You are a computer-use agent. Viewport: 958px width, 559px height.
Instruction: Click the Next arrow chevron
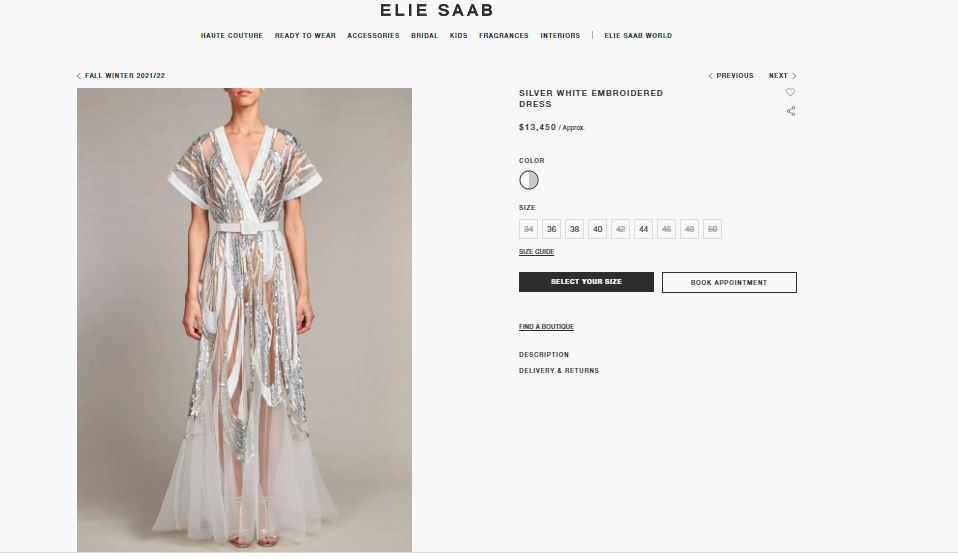794,76
